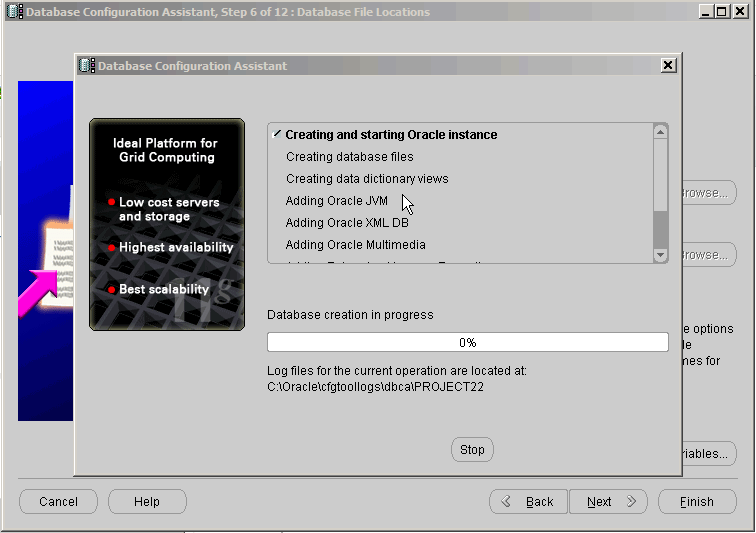This screenshot has width=756, height=533.
Task: Select 'Creating data dictionary views' step
Action: pyautogui.click(x=367, y=179)
